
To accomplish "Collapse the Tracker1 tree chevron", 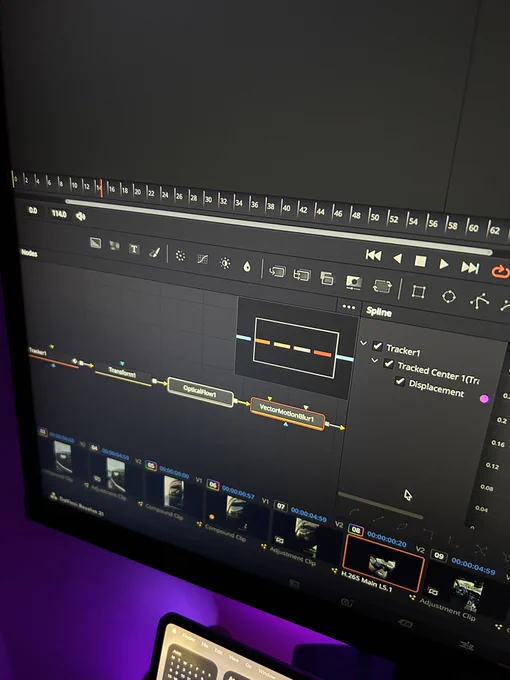I will 363,343.
